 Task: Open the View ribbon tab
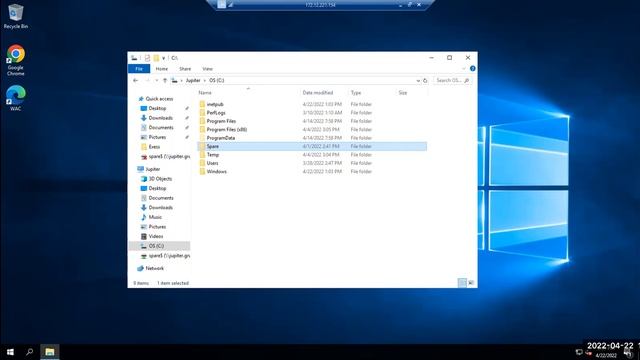coord(207,69)
